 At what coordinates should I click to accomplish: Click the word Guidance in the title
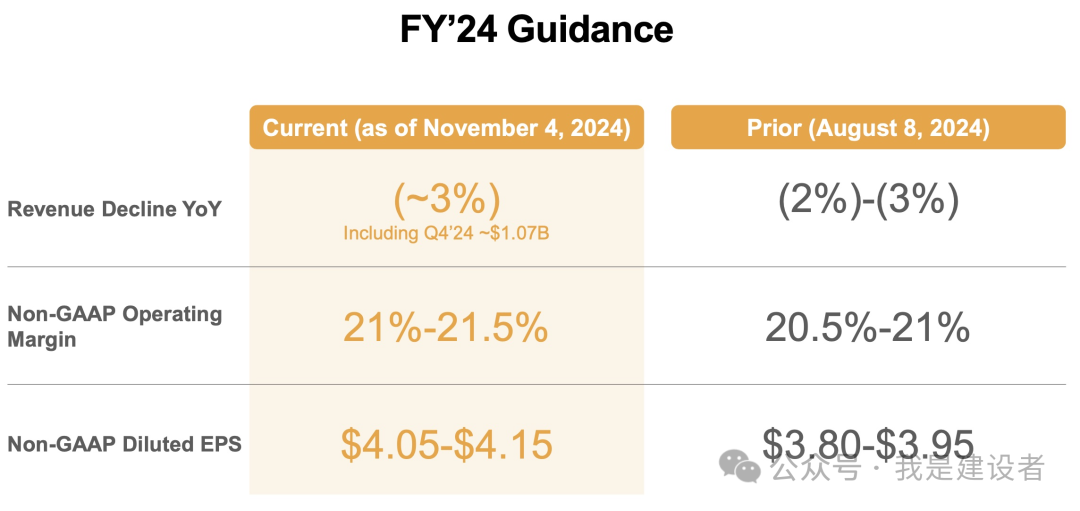[589, 29]
